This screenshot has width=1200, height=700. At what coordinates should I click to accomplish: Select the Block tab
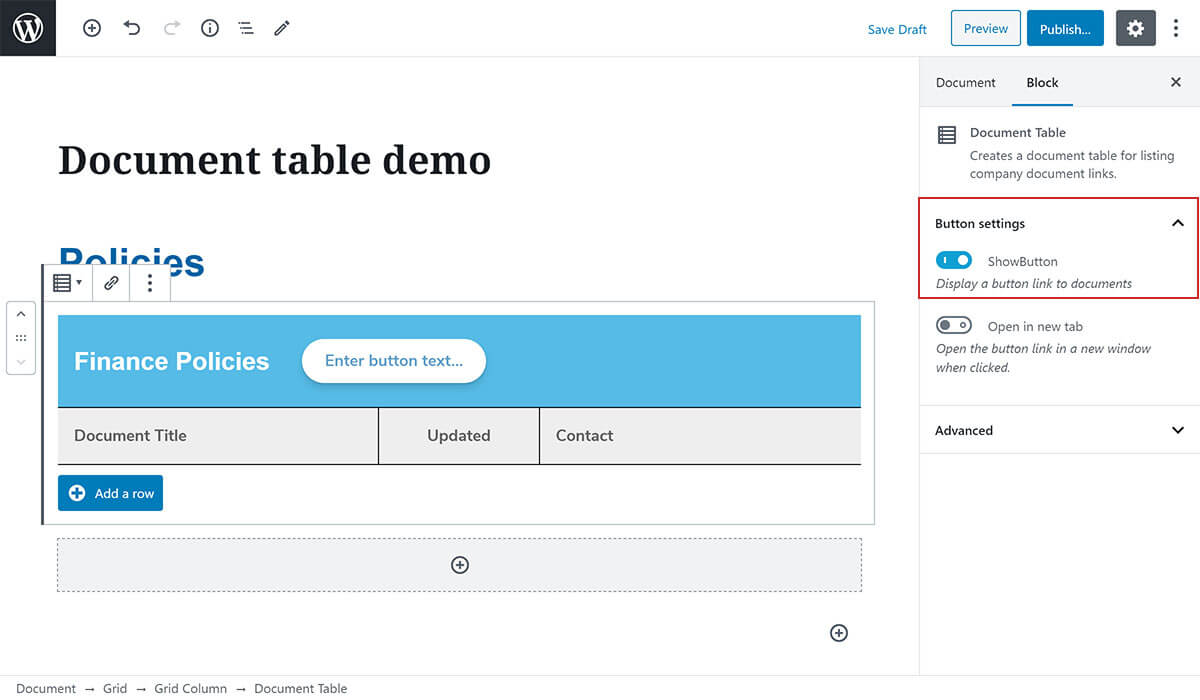point(1042,83)
